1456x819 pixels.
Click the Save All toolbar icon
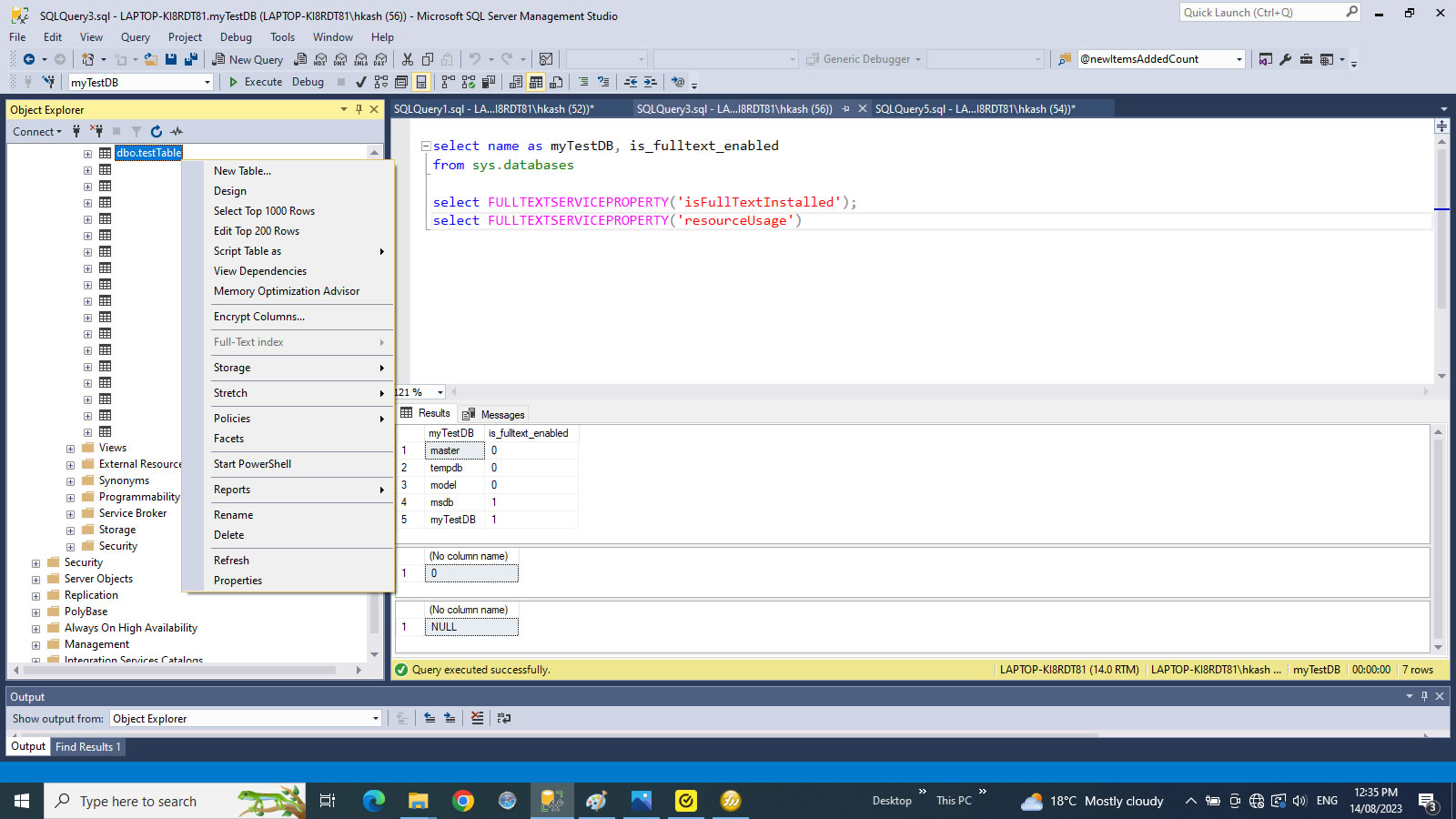(190, 59)
